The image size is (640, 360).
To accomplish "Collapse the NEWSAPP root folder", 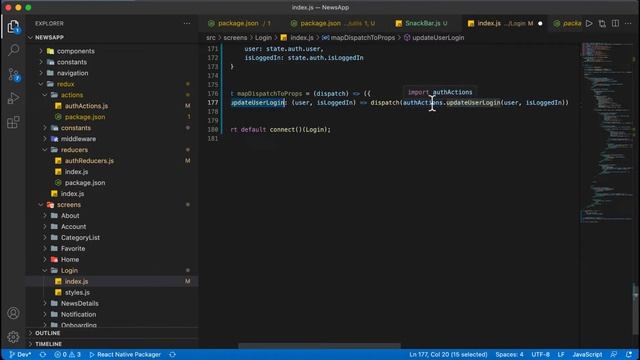I will pyautogui.click(x=49, y=37).
